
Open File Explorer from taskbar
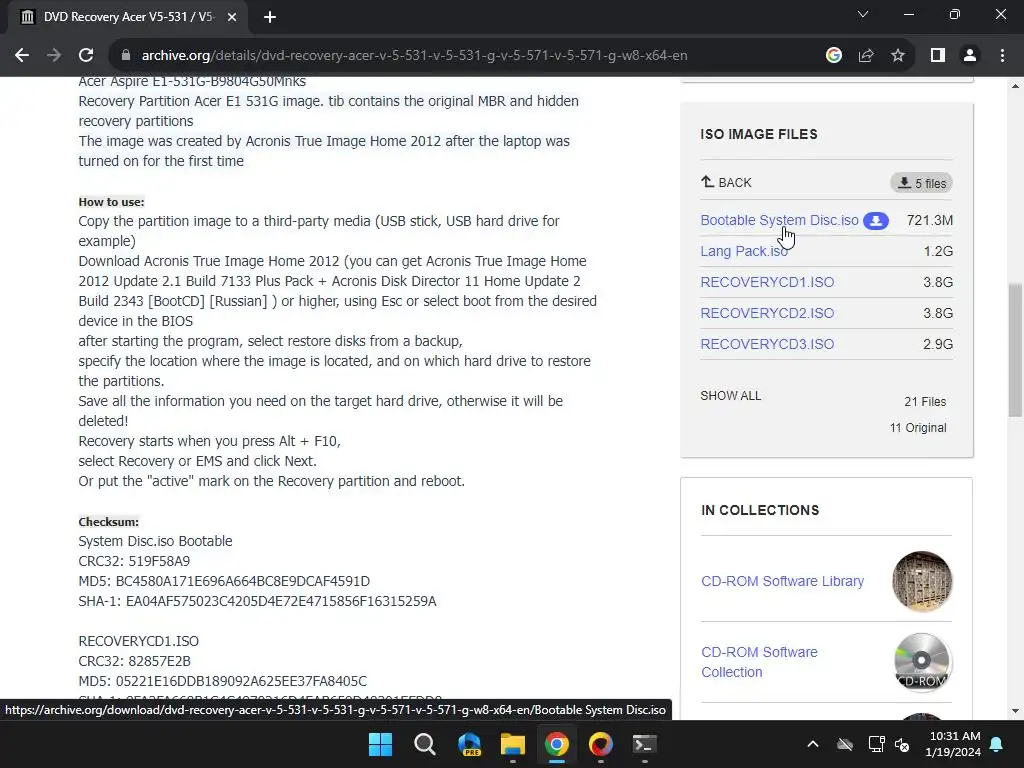click(513, 744)
